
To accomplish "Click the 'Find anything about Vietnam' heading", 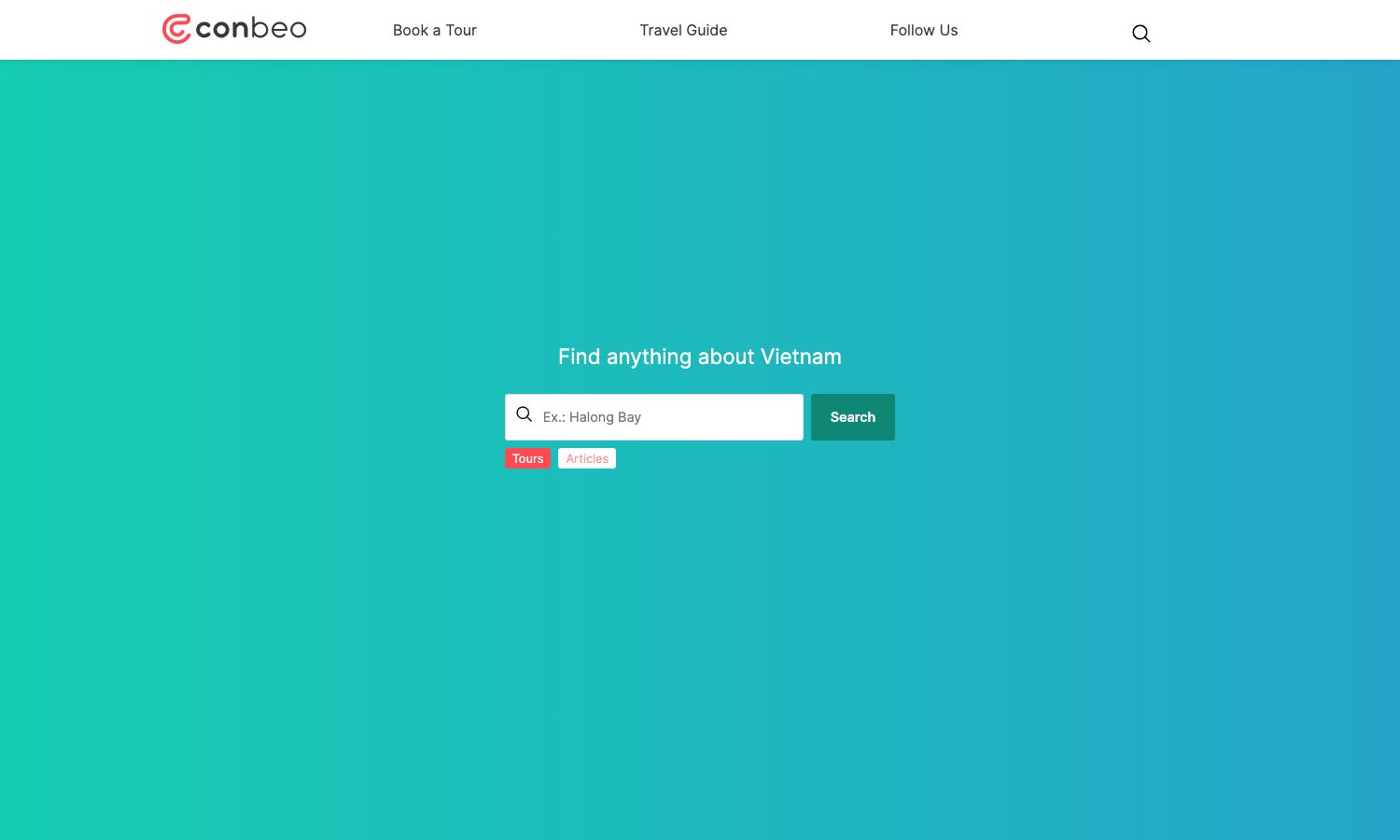I will tap(699, 357).
